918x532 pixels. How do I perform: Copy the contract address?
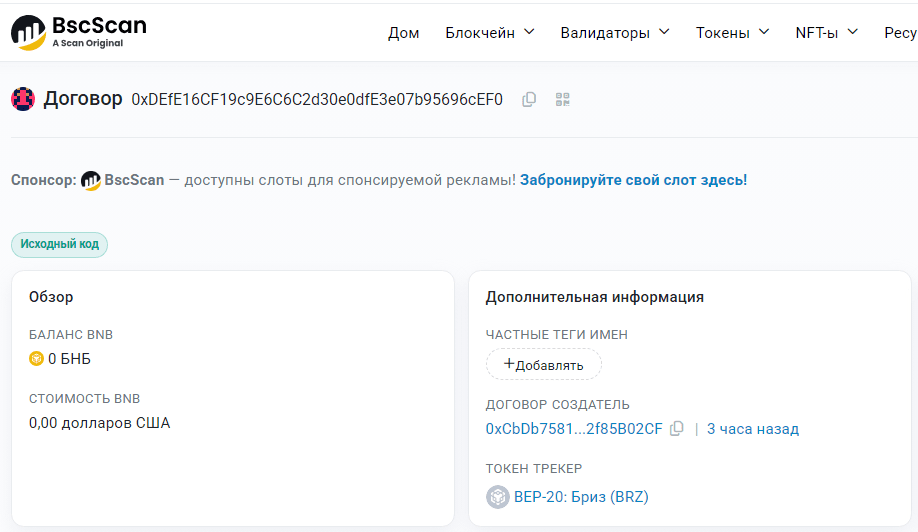pyautogui.click(x=529, y=99)
